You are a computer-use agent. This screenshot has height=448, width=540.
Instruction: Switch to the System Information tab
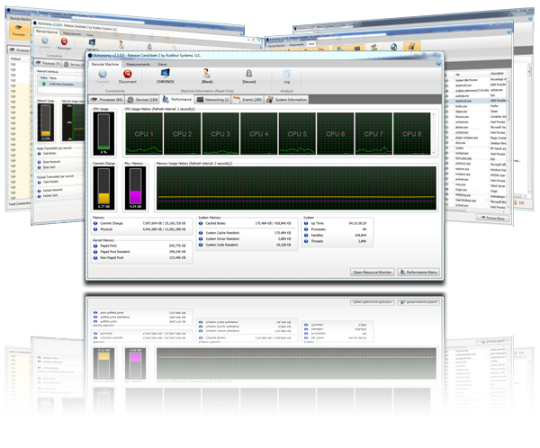coord(287,100)
